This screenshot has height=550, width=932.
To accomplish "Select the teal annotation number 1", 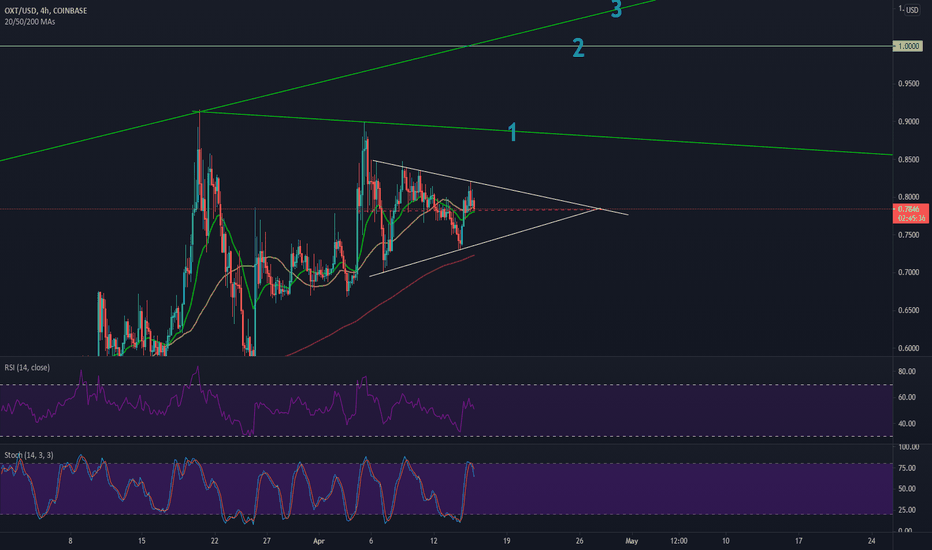I will pyautogui.click(x=512, y=132).
